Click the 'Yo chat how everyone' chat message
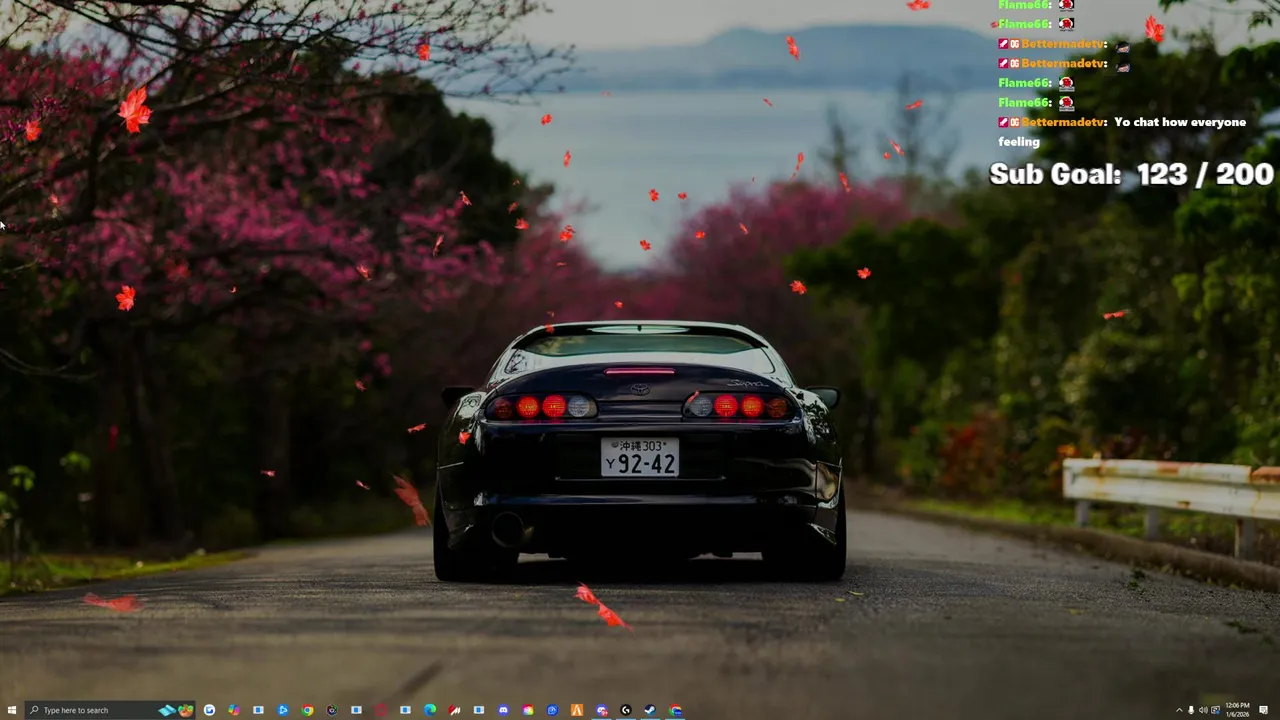 (x=1180, y=122)
